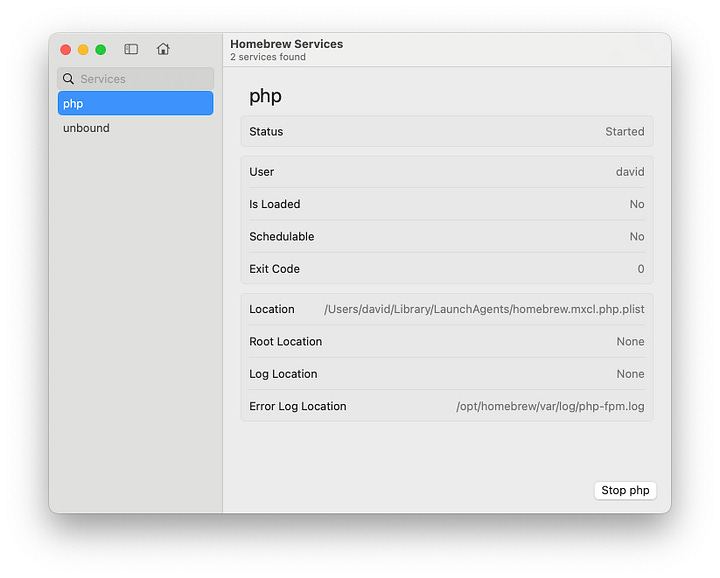720x578 pixels.
Task: Click the homebrew.mxcl.php.plist path
Action: [484, 309]
